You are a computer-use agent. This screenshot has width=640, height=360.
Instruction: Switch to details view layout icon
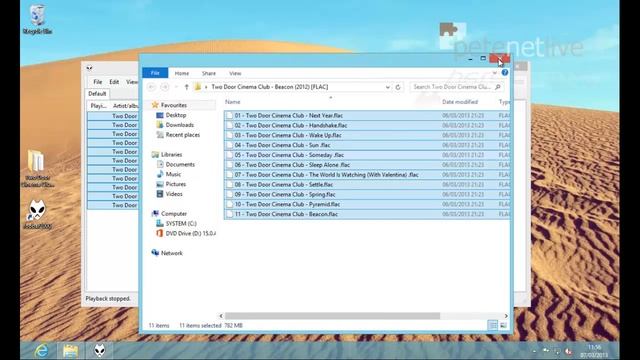click(x=493, y=325)
